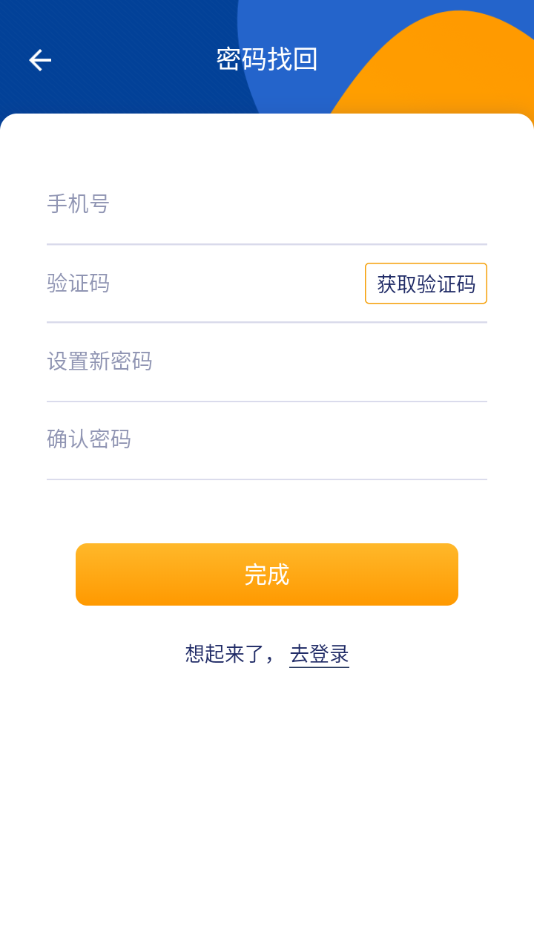Select the 确认密码 input field
The height and width of the screenshot is (950, 534).
267,439
